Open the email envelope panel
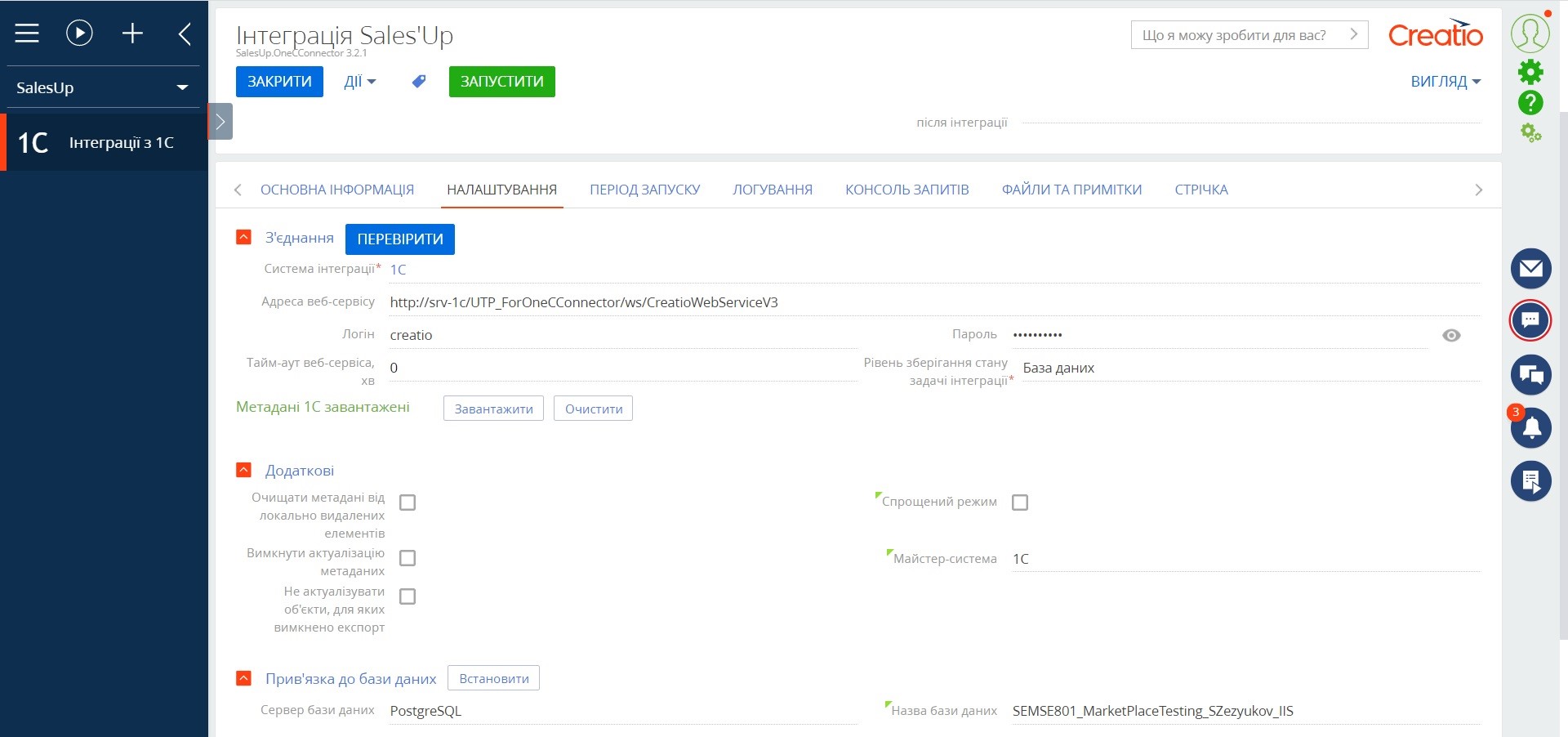1568x737 pixels. point(1531,268)
